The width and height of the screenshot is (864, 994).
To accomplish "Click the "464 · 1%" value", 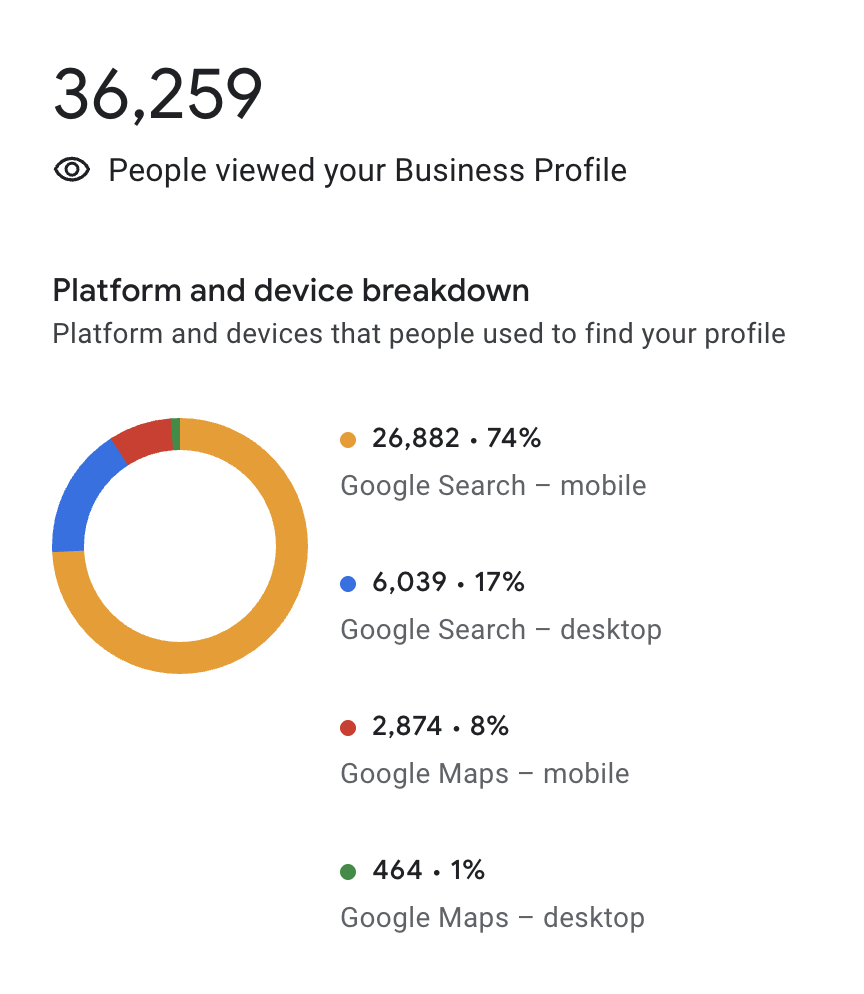I will (428, 870).
